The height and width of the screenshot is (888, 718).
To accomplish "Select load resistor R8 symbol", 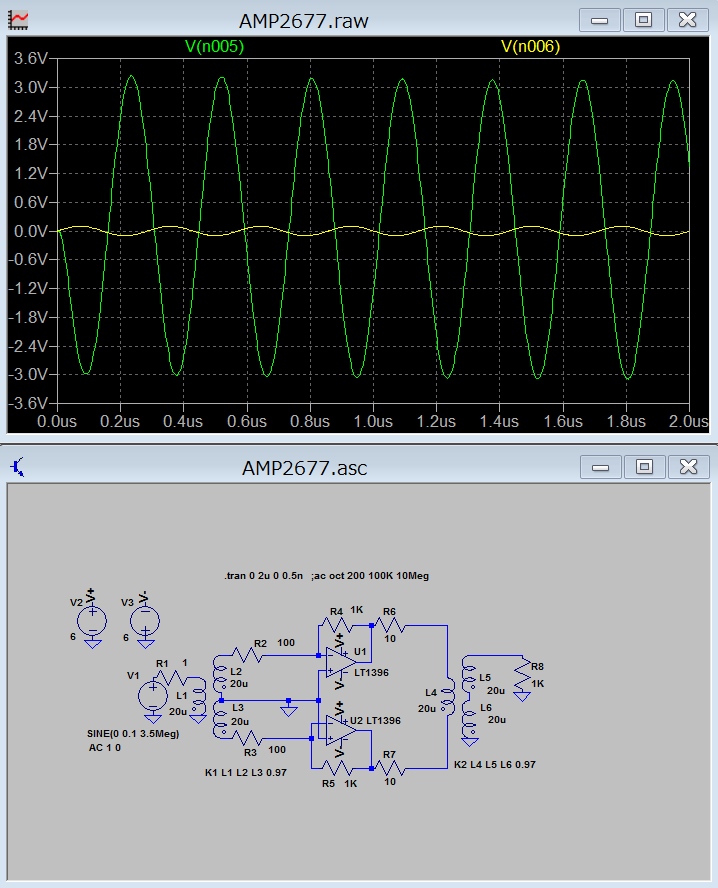I will coord(522,674).
